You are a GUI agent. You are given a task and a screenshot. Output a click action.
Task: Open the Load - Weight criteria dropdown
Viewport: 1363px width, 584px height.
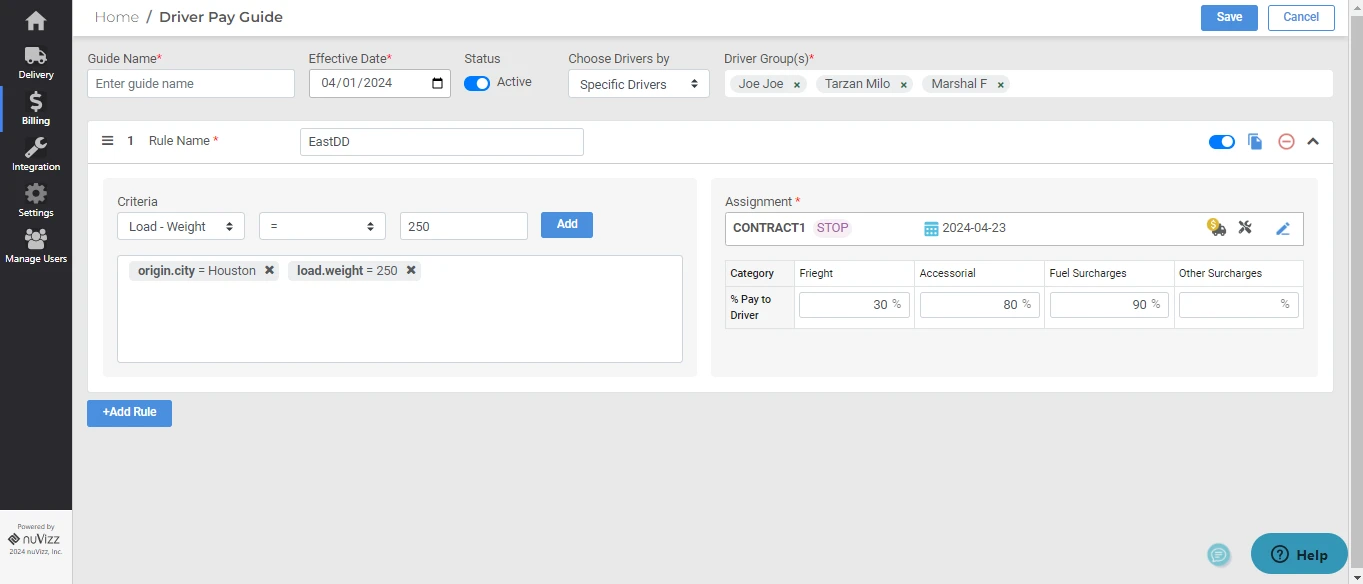tap(181, 227)
